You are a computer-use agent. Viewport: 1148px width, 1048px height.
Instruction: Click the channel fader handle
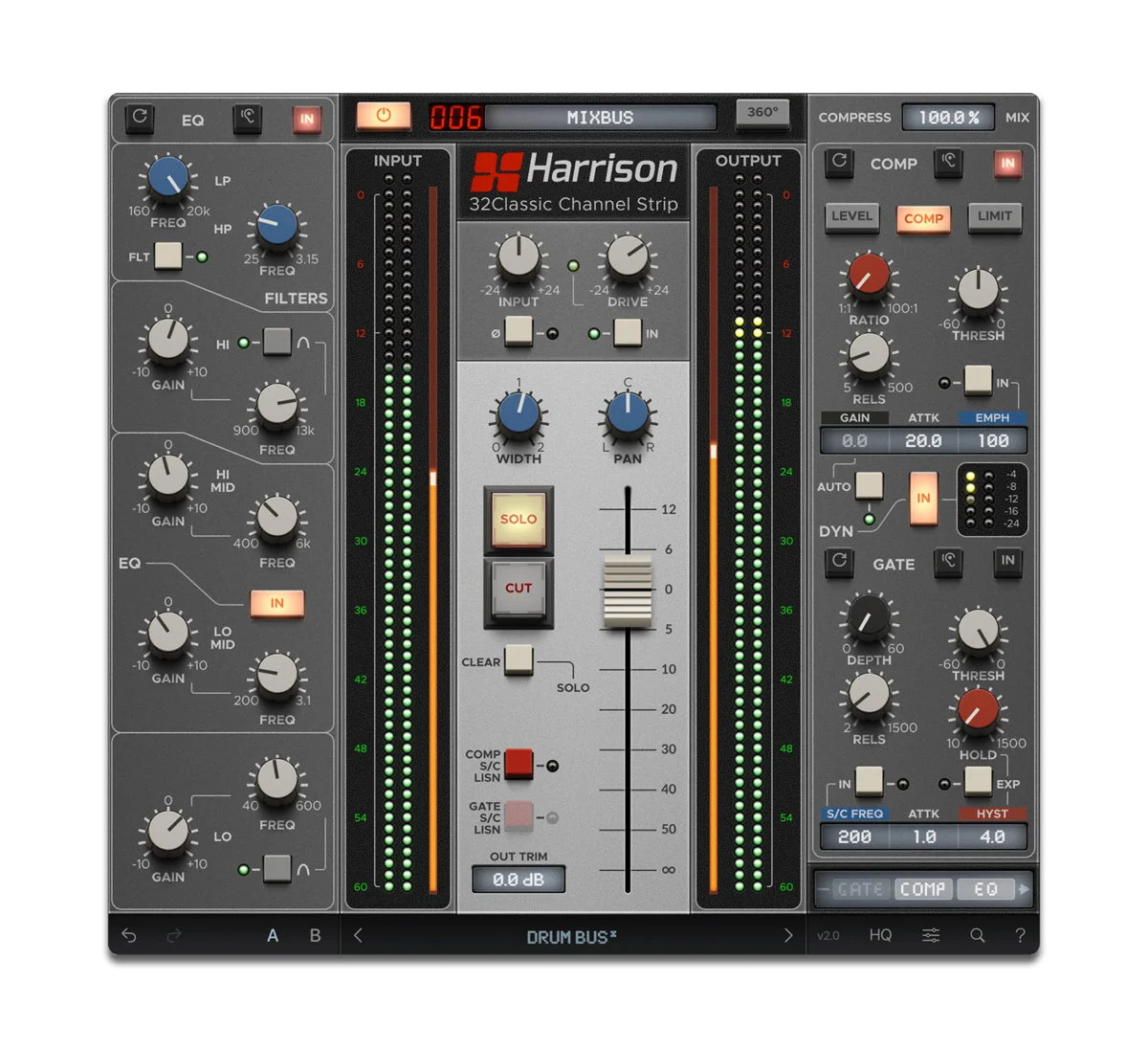628,591
